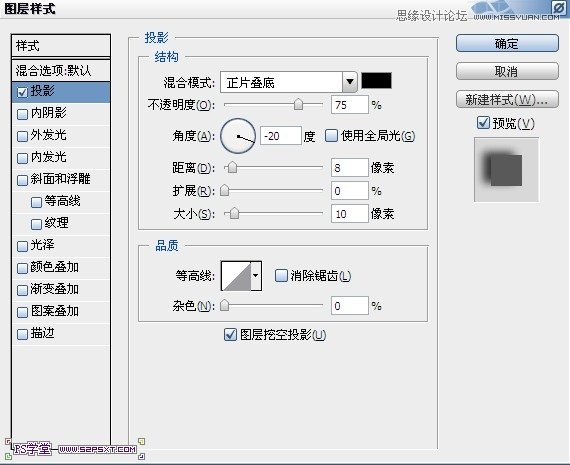Image resolution: width=570 pixels, height=465 pixels.
Task: Enable the 内阴影 checkbox
Action: point(22,114)
